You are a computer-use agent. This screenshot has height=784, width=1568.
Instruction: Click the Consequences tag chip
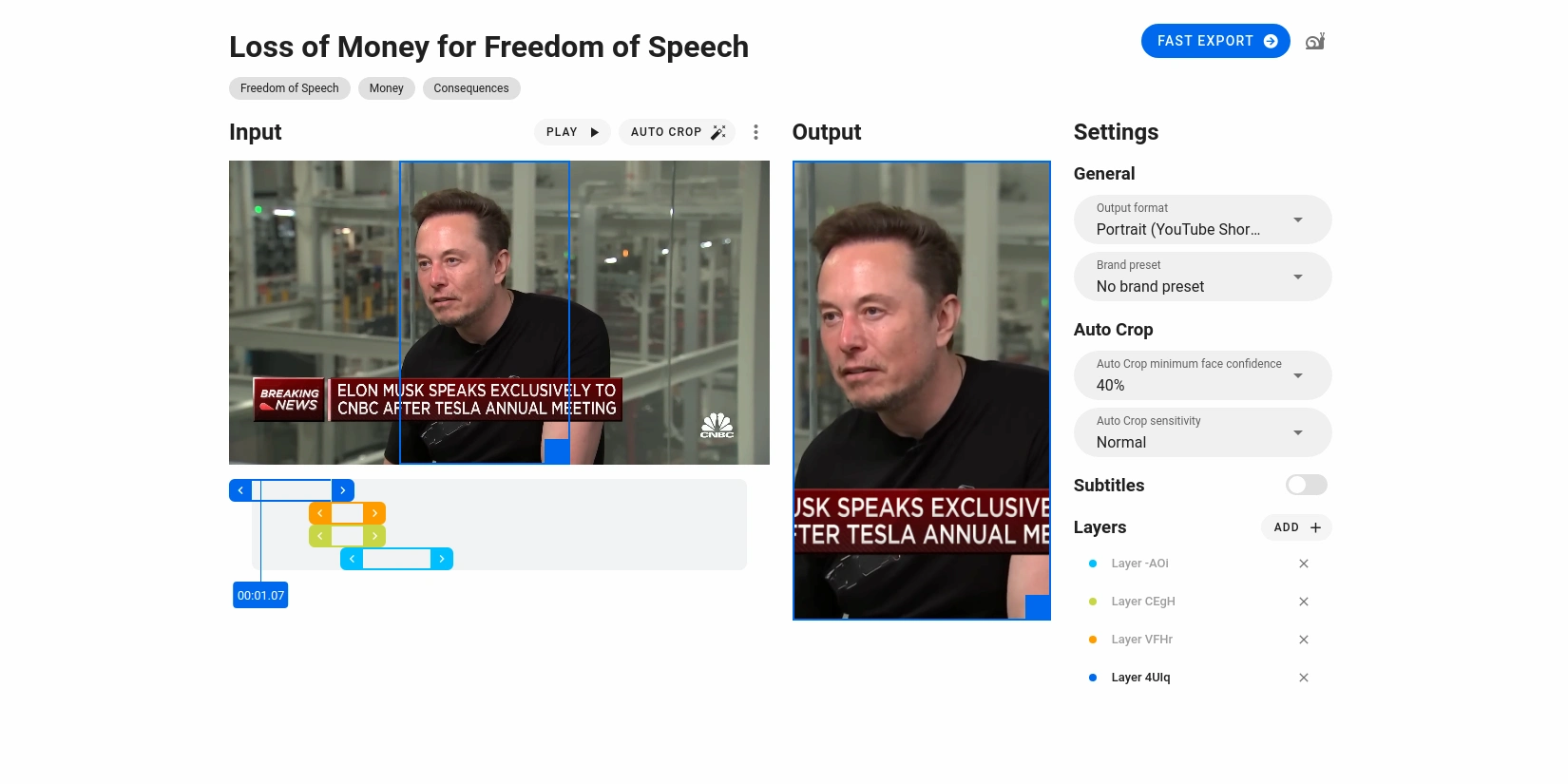point(471,88)
